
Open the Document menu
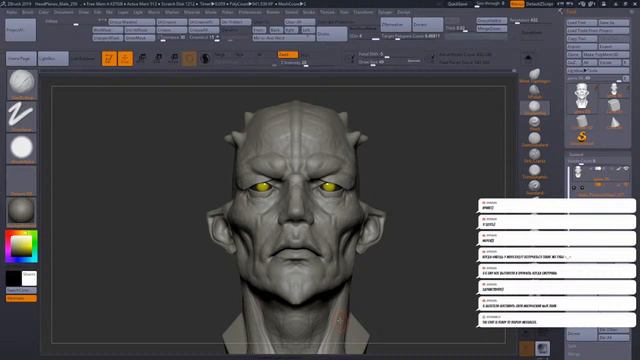tap(64, 12)
